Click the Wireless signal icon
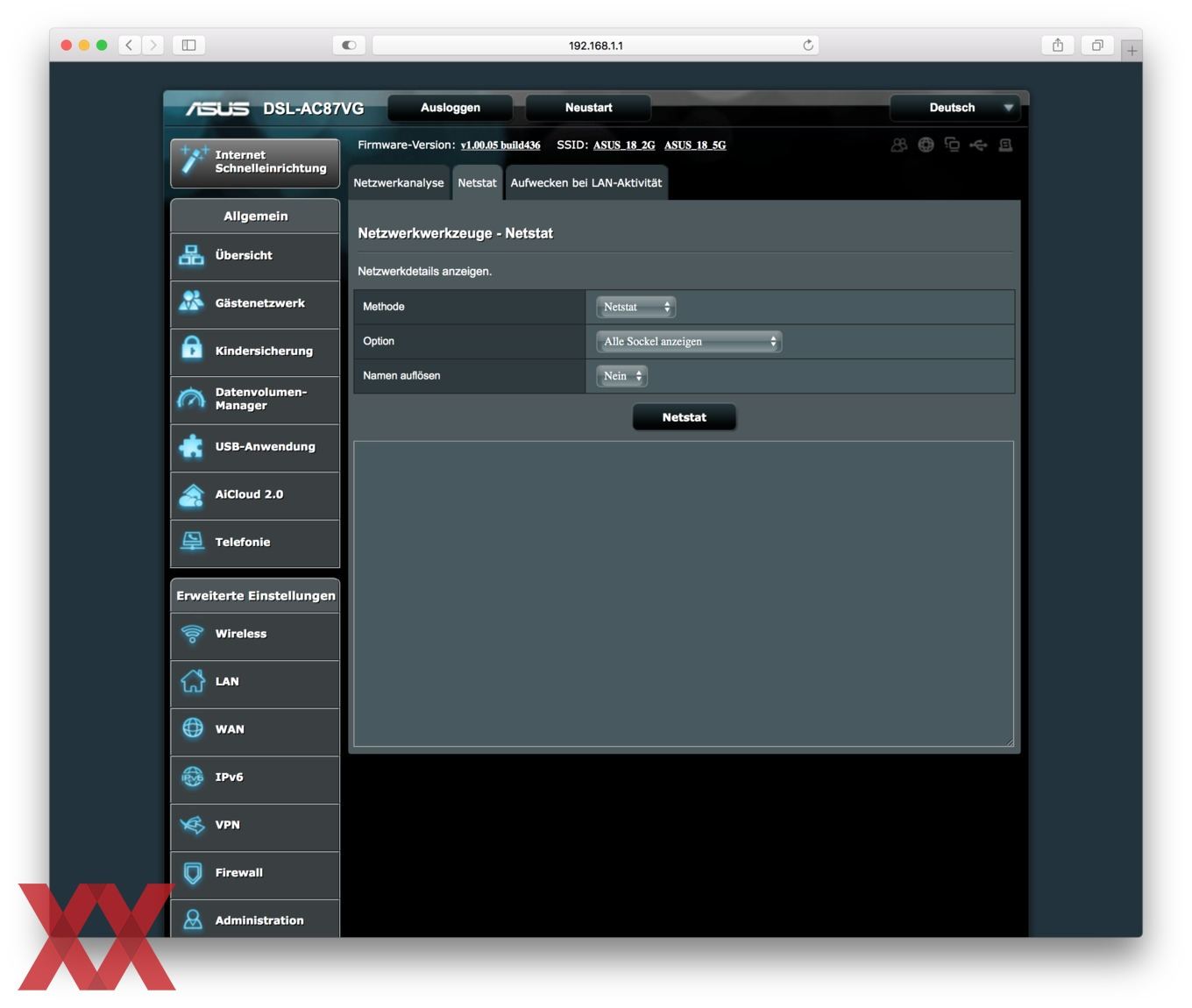 pyautogui.click(x=192, y=633)
